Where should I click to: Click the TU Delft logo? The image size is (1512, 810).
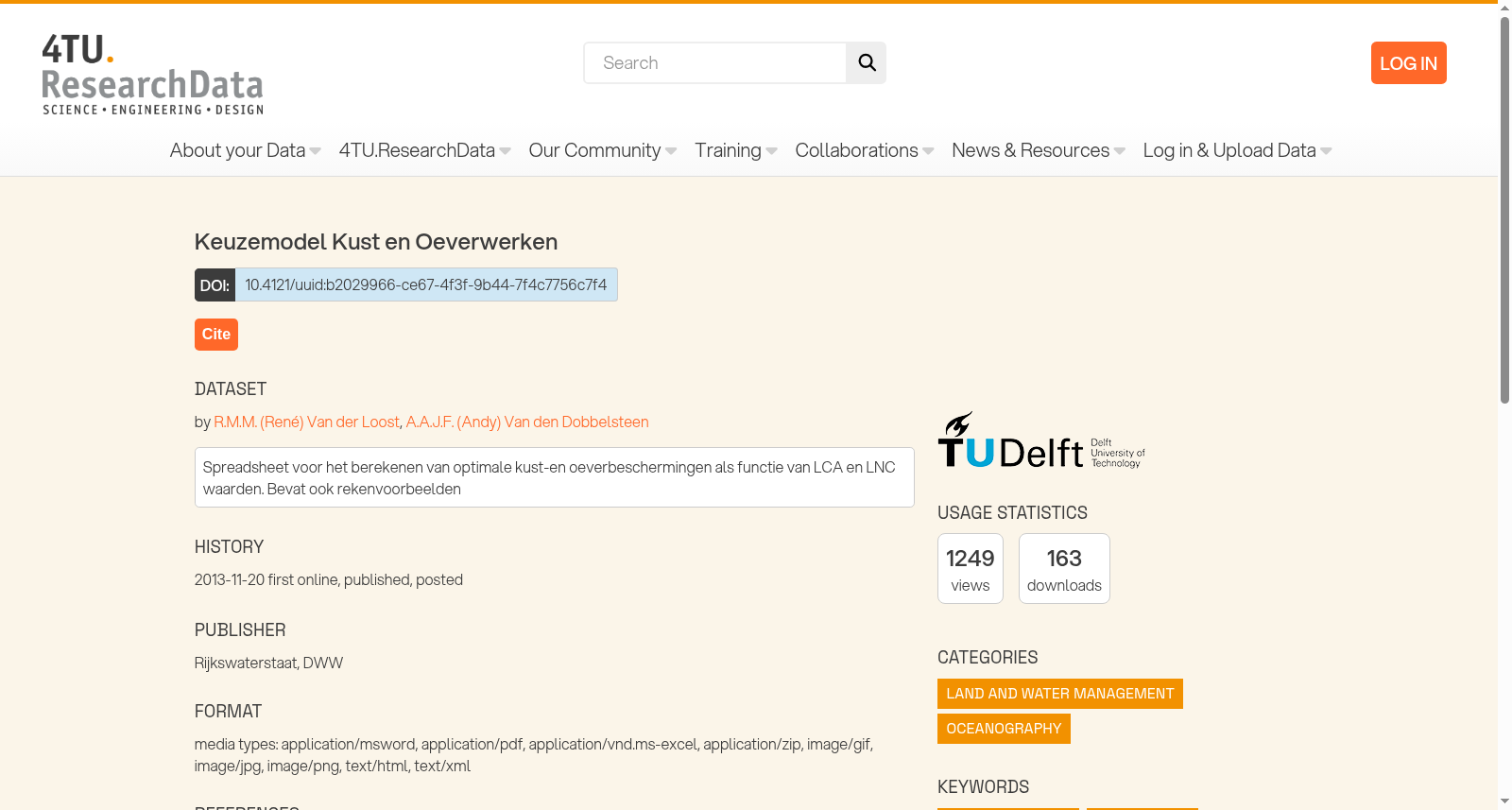[x=1041, y=439]
